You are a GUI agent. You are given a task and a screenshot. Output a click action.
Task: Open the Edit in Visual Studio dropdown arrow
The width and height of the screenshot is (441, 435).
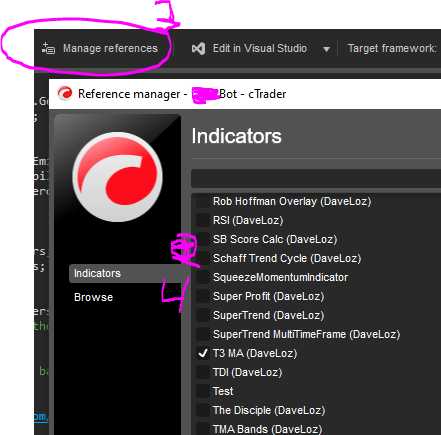(326, 49)
